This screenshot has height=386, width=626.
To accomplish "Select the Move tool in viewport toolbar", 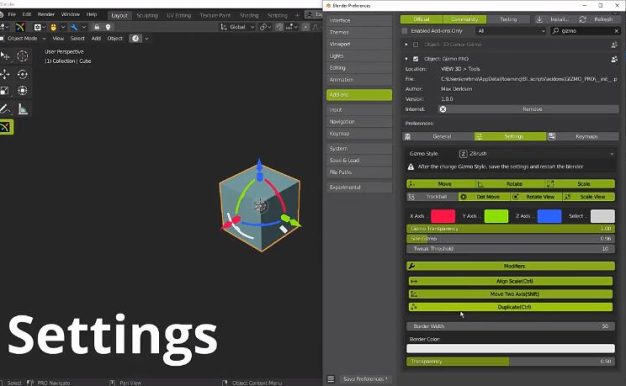I will (x=5, y=74).
